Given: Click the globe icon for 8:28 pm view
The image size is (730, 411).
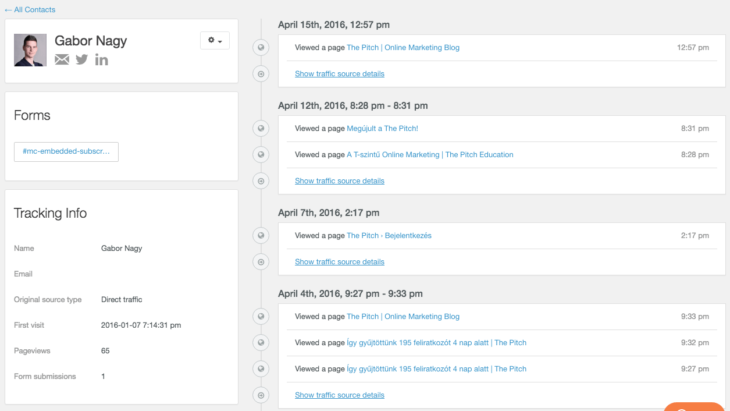Looking at the screenshot, I should point(261,155).
